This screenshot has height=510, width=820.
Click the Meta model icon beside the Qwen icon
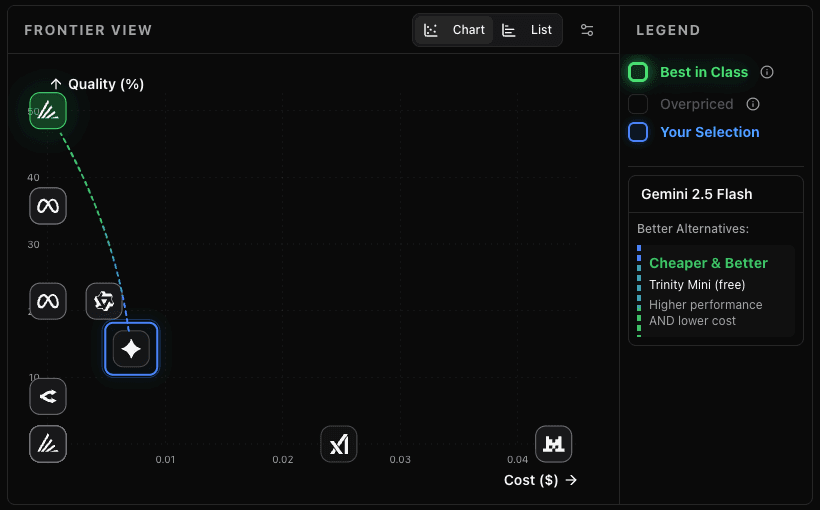(48, 301)
